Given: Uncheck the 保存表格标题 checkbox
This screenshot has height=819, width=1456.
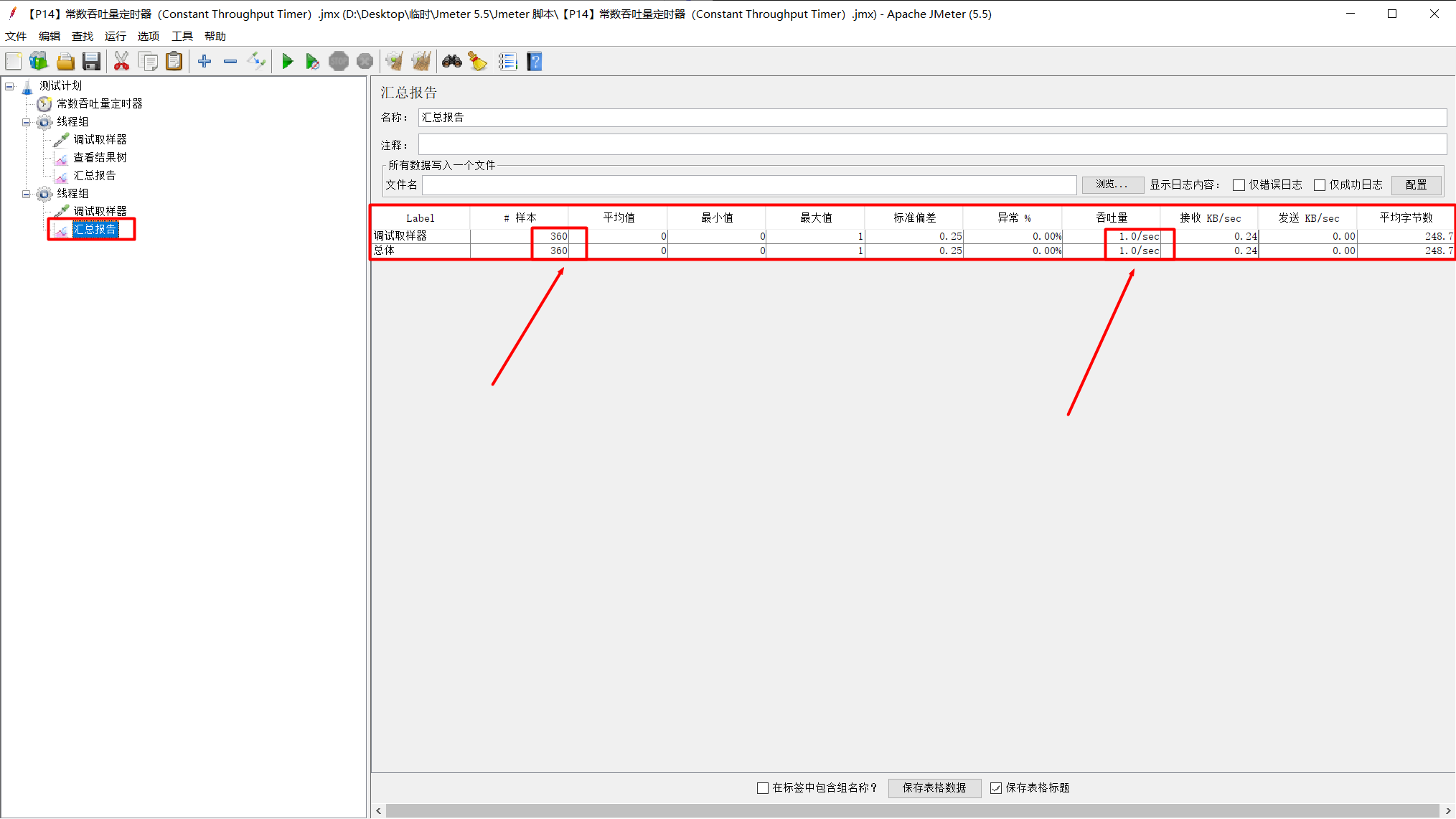Looking at the screenshot, I should point(996,788).
